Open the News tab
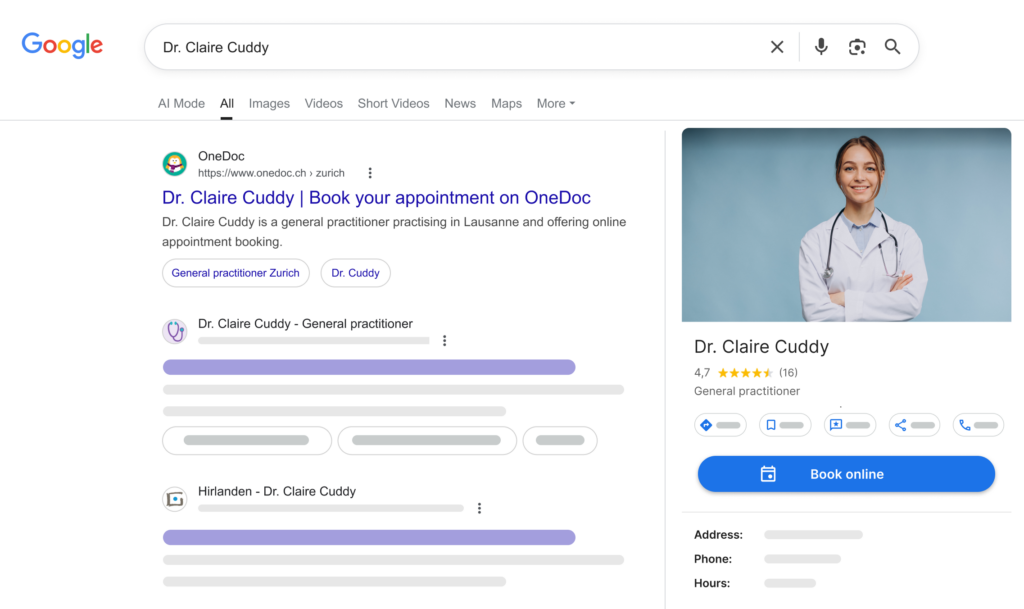1024x609 pixels. click(460, 103)
